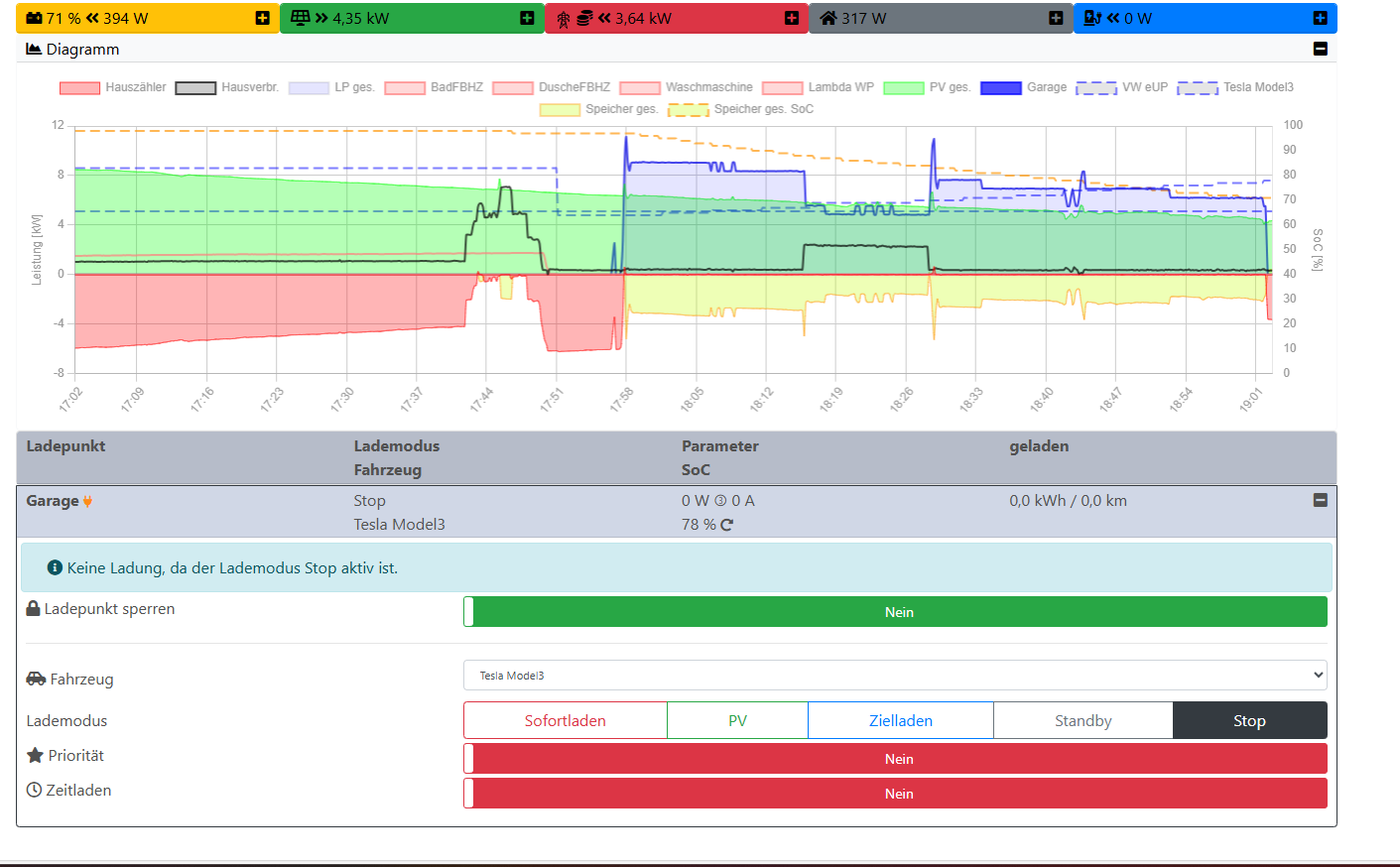Click the house icon in gray panel
Viewport: 1400px width, 867px height.
828,18
